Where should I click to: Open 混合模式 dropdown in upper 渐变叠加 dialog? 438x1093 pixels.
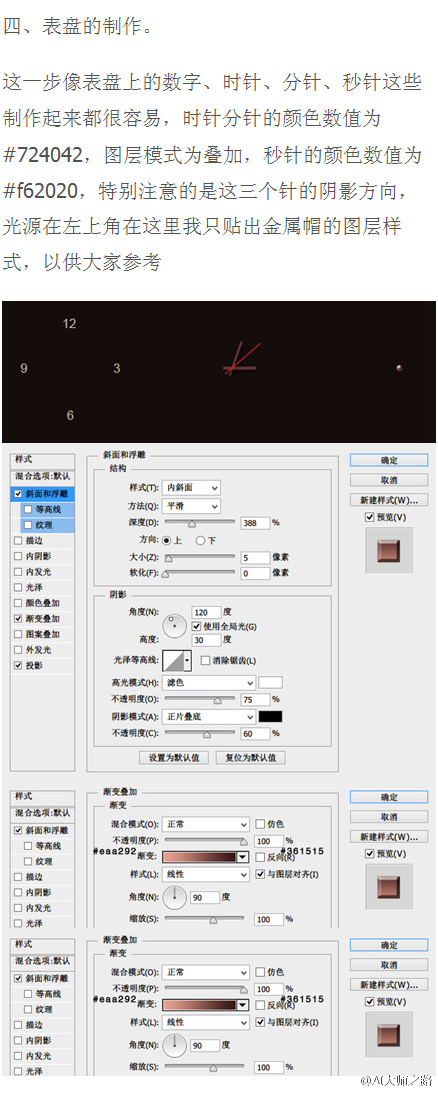tap(206, 824)
